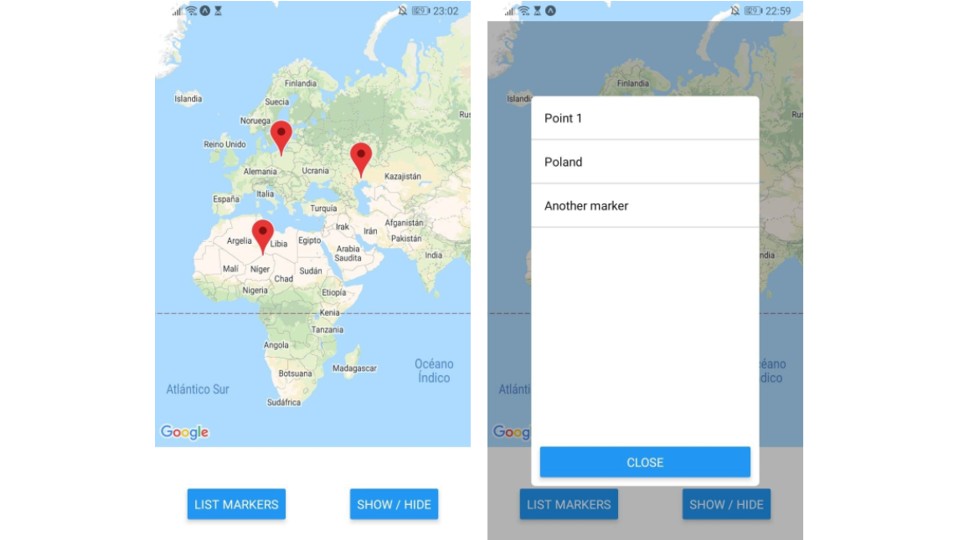Click 'Finlandia' label on right dimmed map
The height and width of the screenshot is (540, 959).
pyautogui.click(x=633, y=83)
